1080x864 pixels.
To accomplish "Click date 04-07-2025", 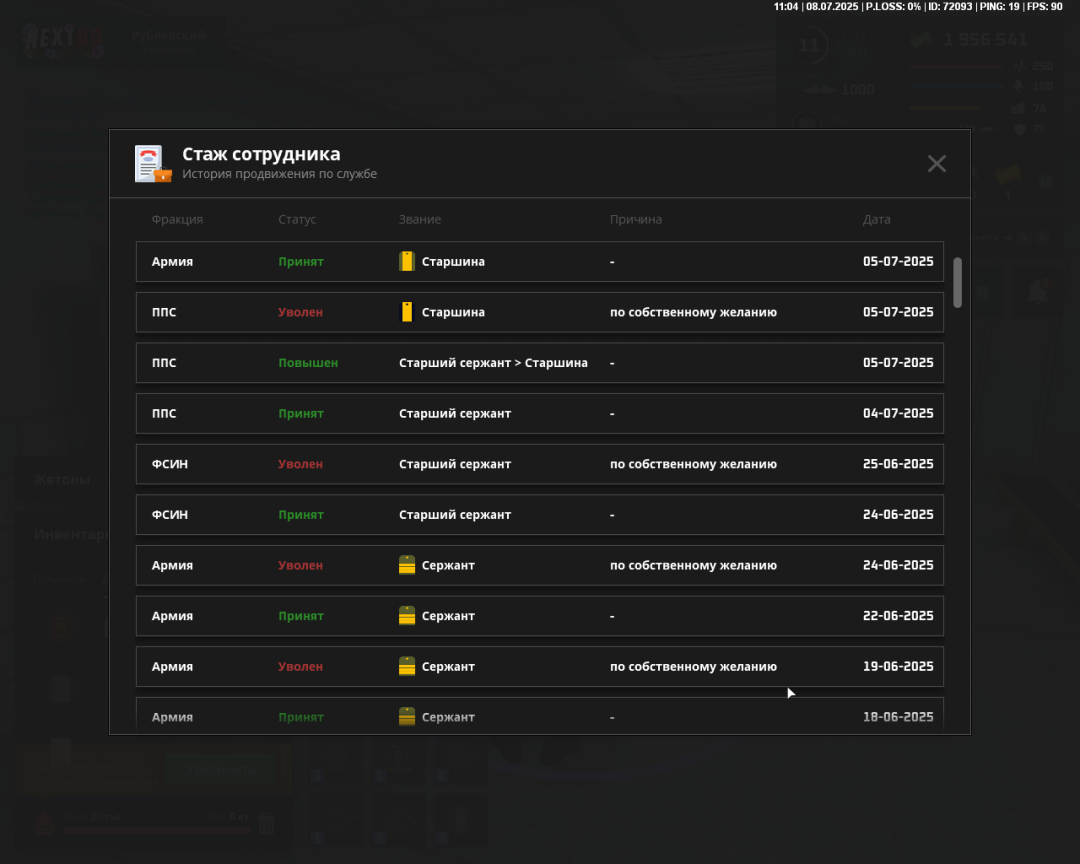I will [898, 413].
